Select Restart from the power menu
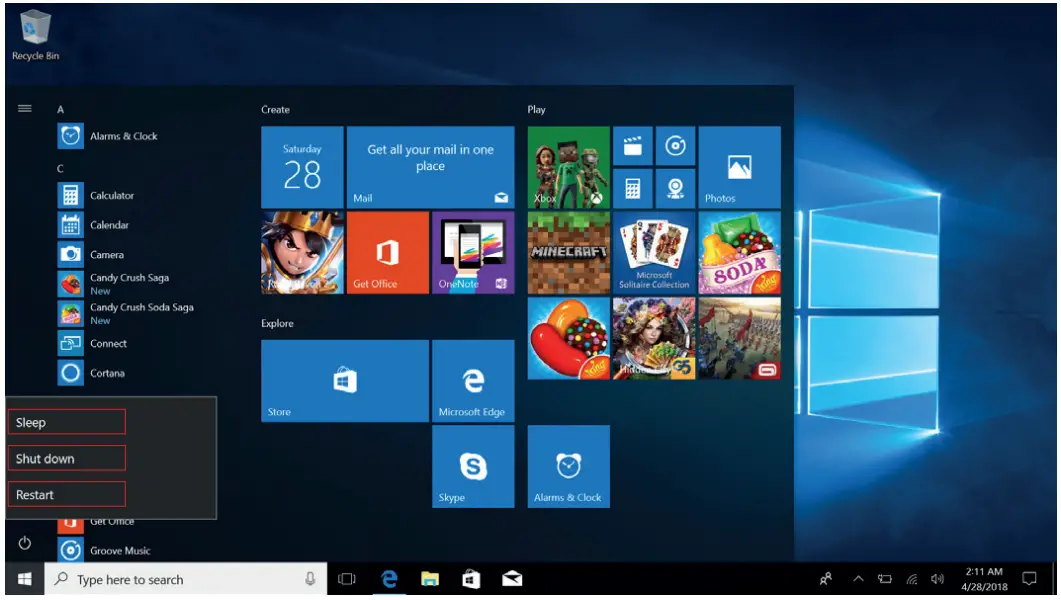1061x600 pixels. (67, 495)
